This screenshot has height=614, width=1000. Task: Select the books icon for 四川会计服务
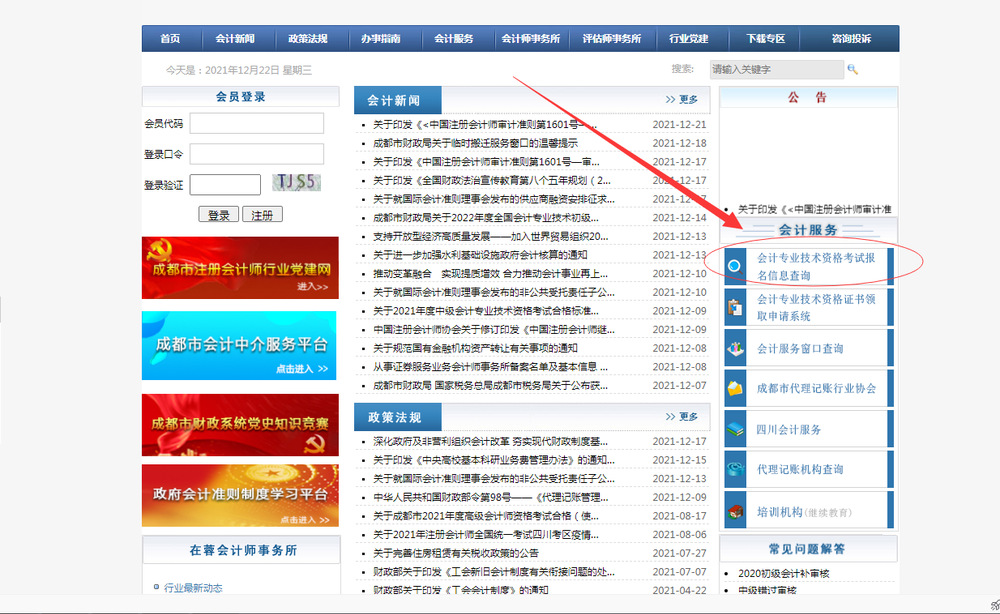point(735,428)
